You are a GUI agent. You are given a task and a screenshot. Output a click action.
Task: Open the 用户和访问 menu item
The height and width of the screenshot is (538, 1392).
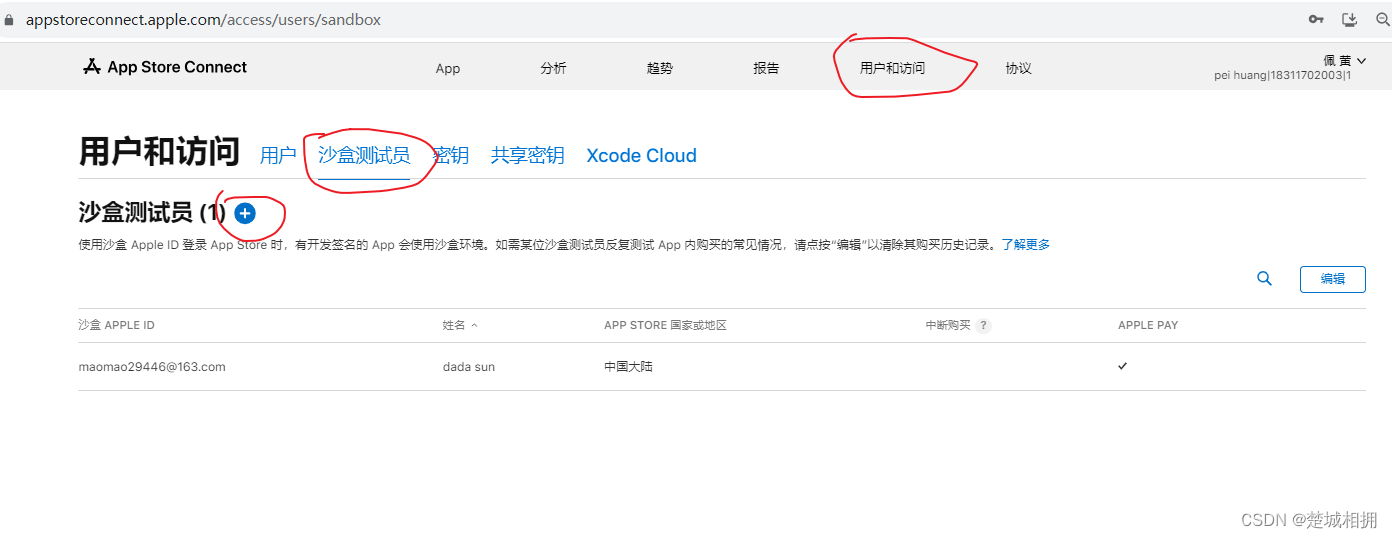click(x=892, y=68)
